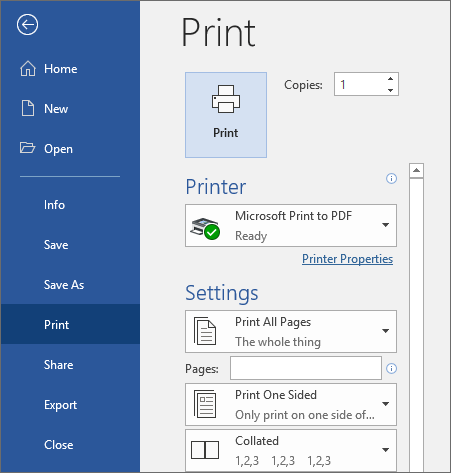Click the Print All Pages document icon

[x=205, y=331]
